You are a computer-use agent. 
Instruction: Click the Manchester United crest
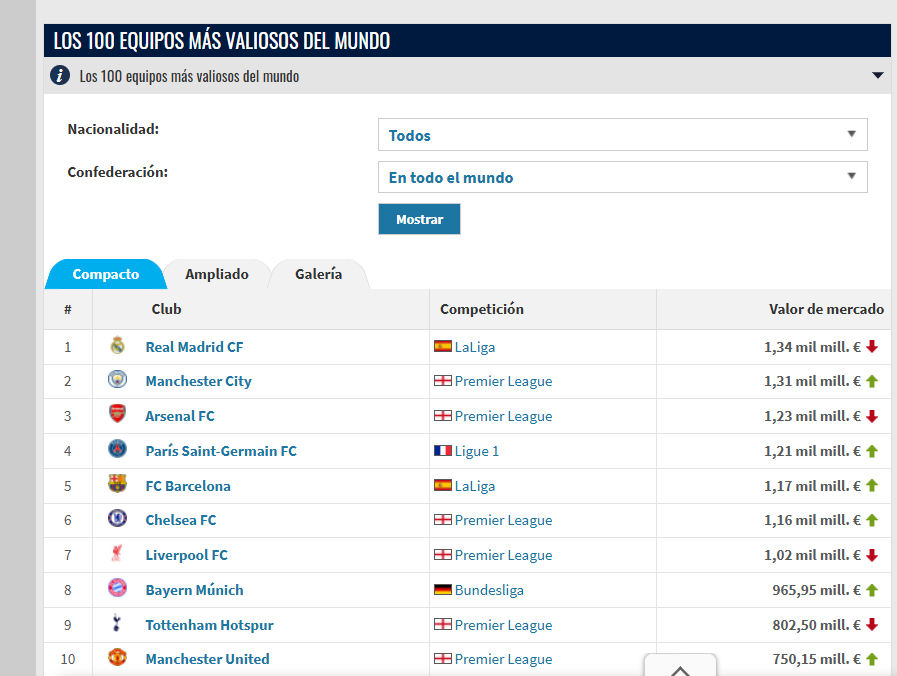(117, 657)
